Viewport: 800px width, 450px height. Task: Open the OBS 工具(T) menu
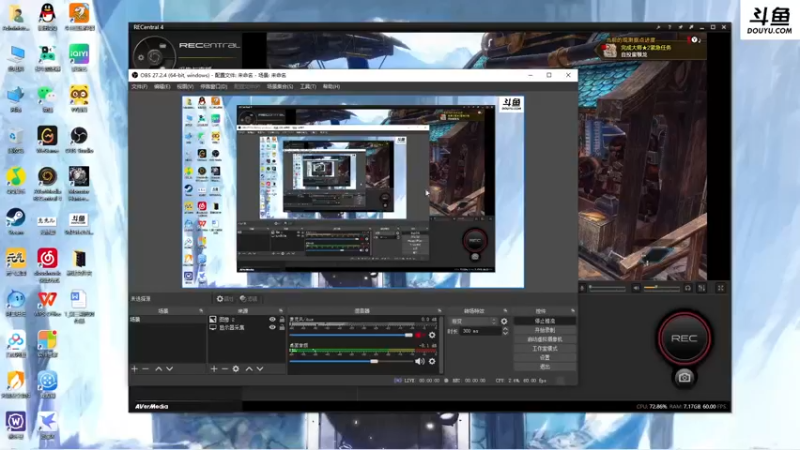point(308,87)
